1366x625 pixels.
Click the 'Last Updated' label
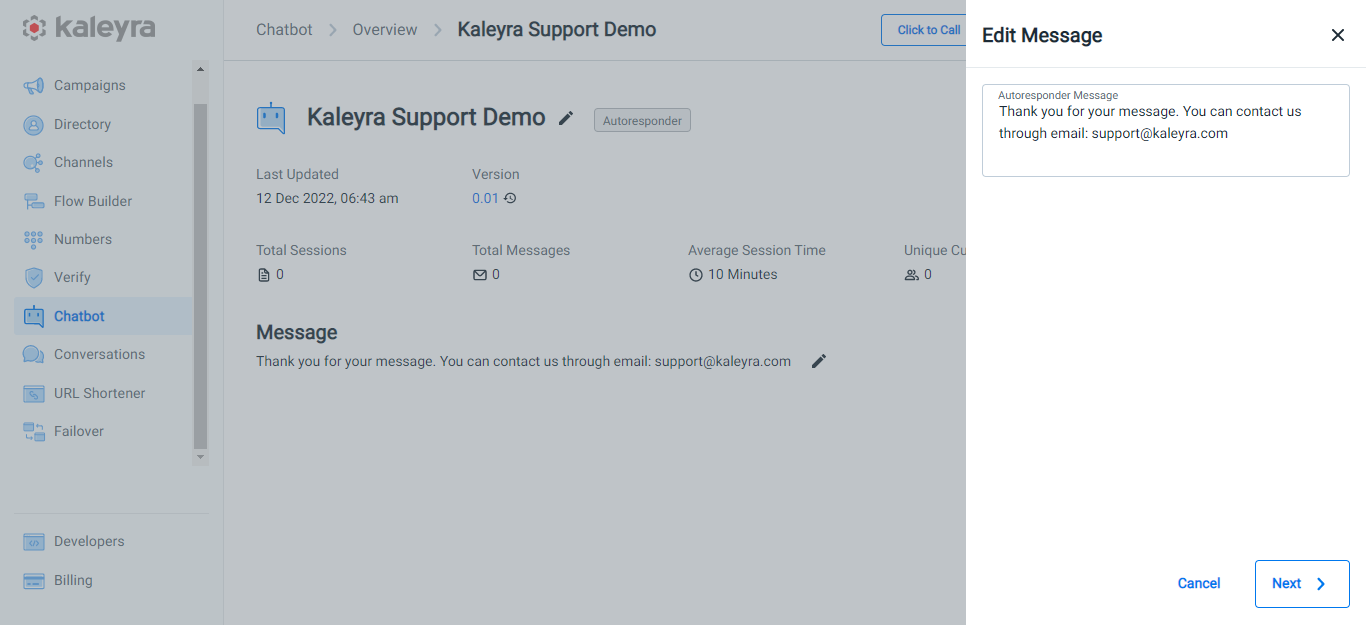pos(297,174)
